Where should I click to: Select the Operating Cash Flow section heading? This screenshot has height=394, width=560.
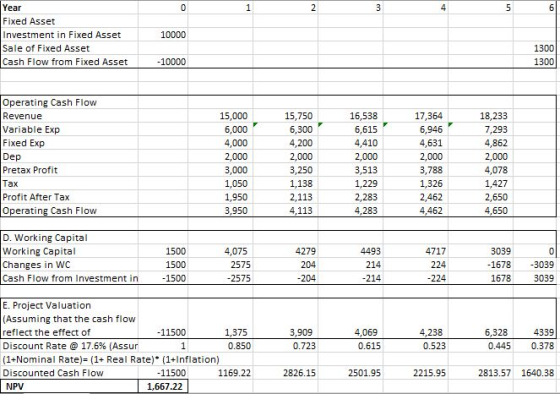[x=49, y=103]
